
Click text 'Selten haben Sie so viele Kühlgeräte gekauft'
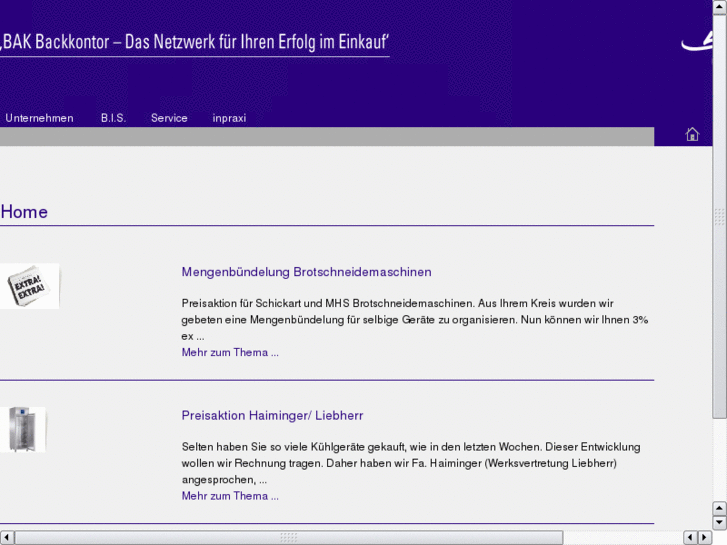[x=294, y=447]
